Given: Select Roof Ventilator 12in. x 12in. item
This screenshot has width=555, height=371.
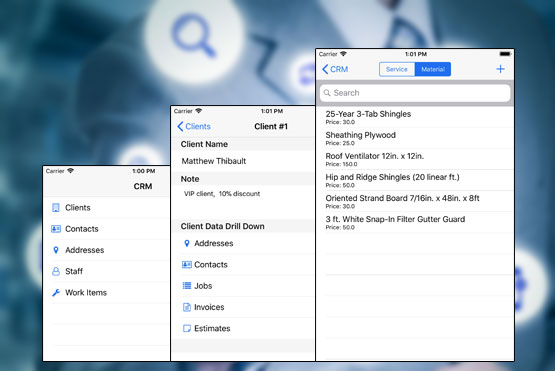Looking at the screenshot, I should coord(415,159).
